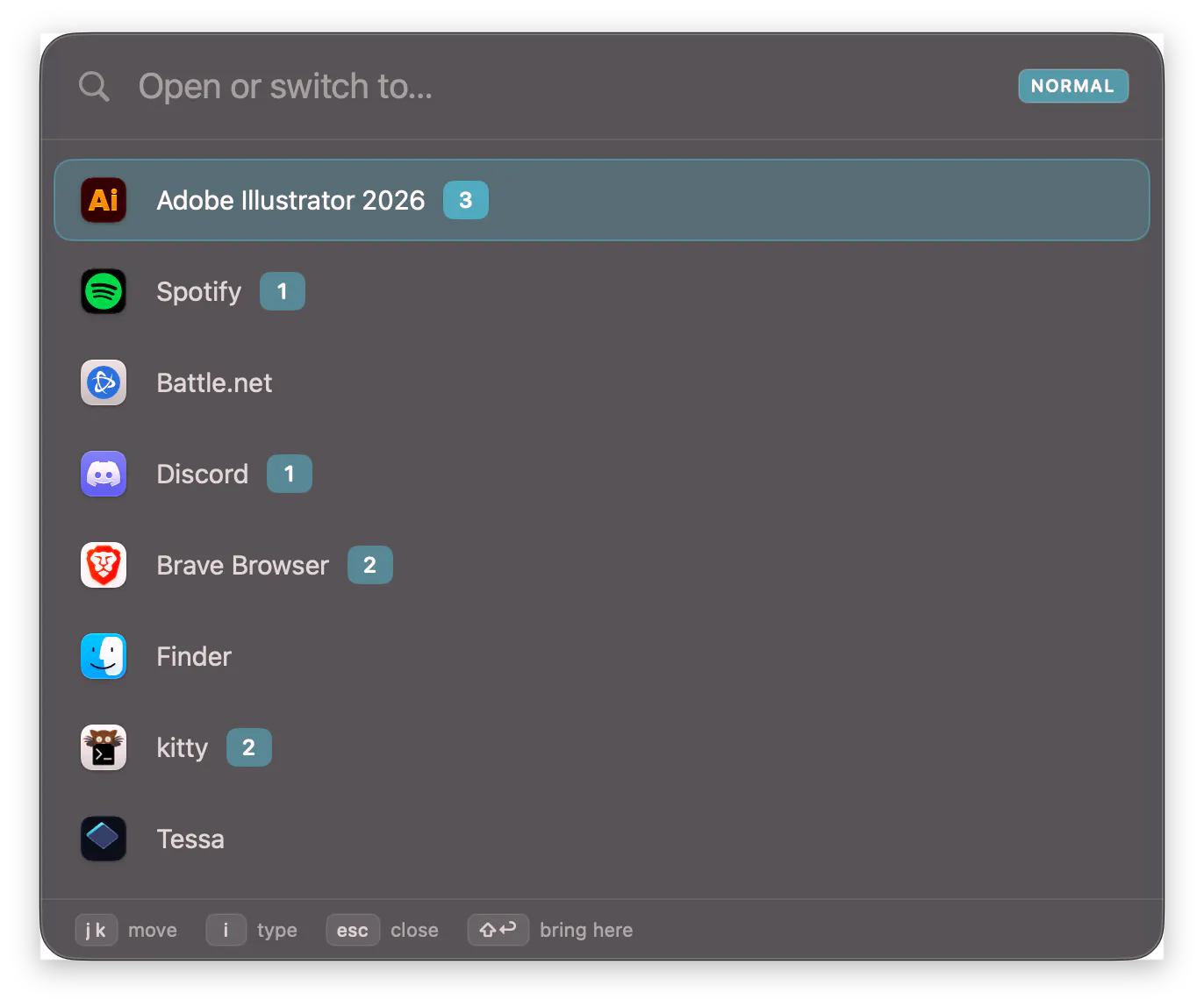
Task: Select the 'Spotify' label
Action: (x=198, y=291)
